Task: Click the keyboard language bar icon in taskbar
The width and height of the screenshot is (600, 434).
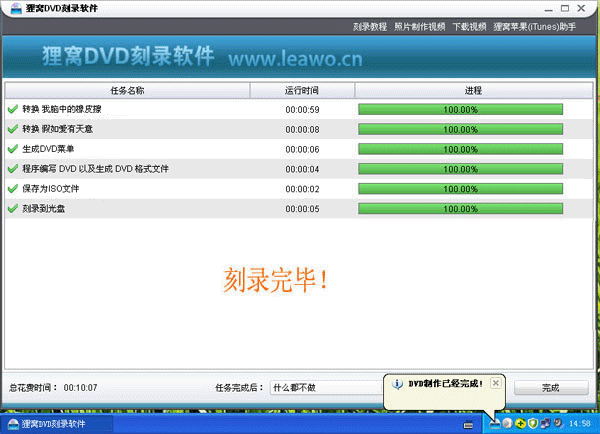Action: (x=468, y=424)
